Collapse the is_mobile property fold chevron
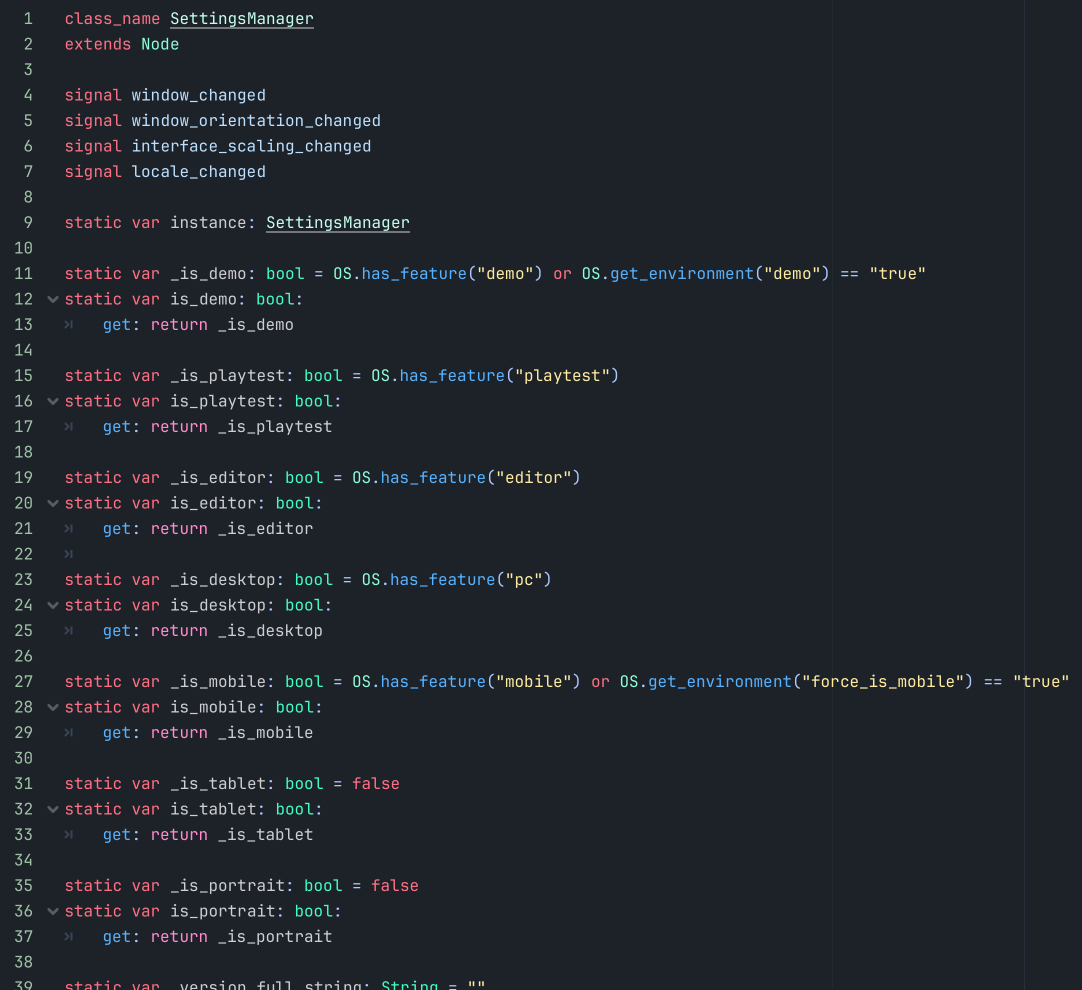This screenshot has height=990, width=1082. pos(52,707)
